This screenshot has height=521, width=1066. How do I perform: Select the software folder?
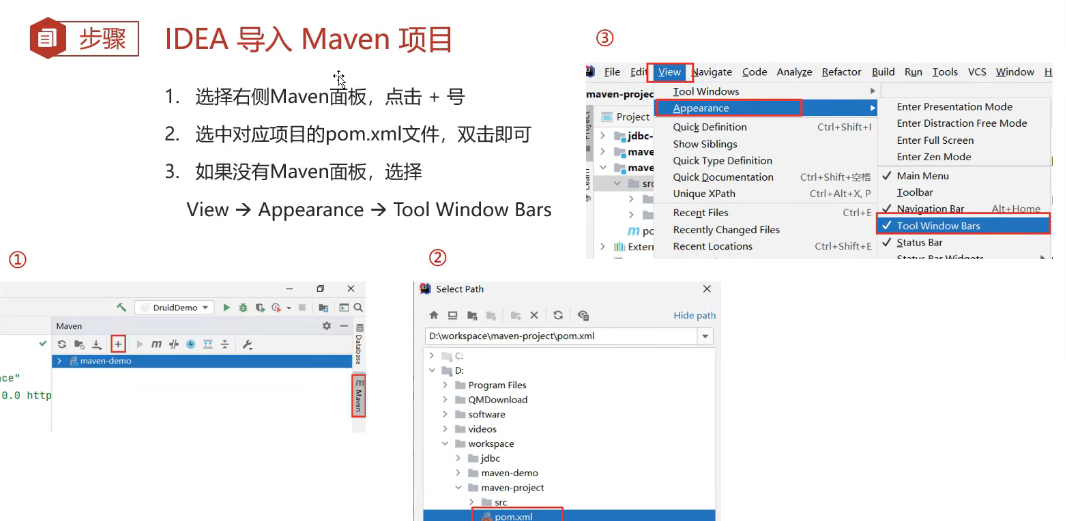487,414
